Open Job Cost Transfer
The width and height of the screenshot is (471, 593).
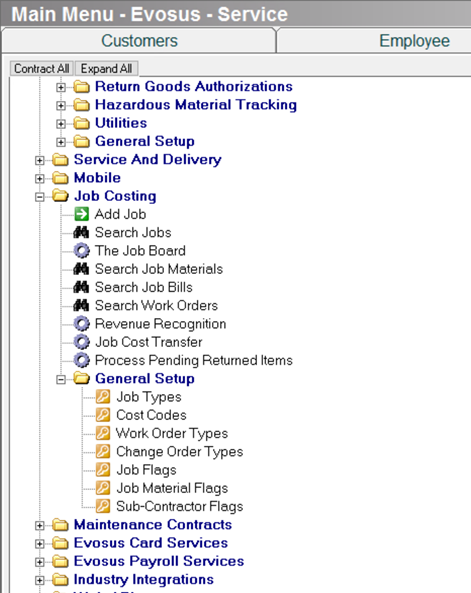coord(148,342)
